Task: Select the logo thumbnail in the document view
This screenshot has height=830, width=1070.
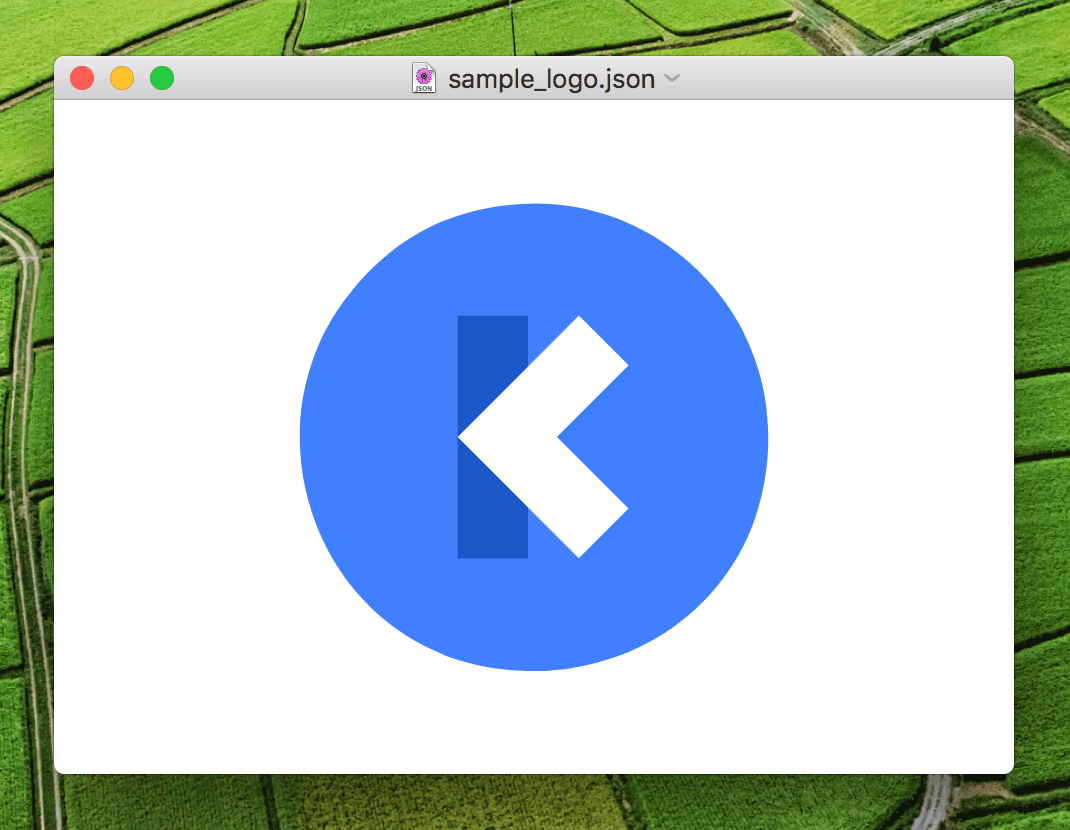Action: tap(533, 437)
